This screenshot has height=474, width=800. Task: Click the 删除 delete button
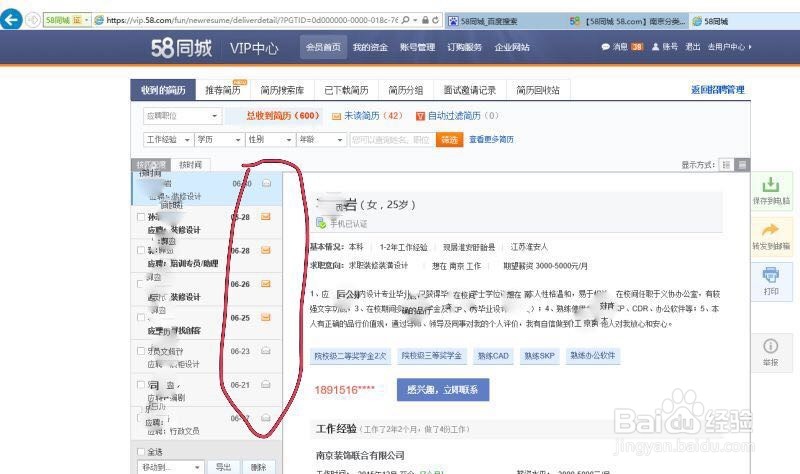point(258,467)
